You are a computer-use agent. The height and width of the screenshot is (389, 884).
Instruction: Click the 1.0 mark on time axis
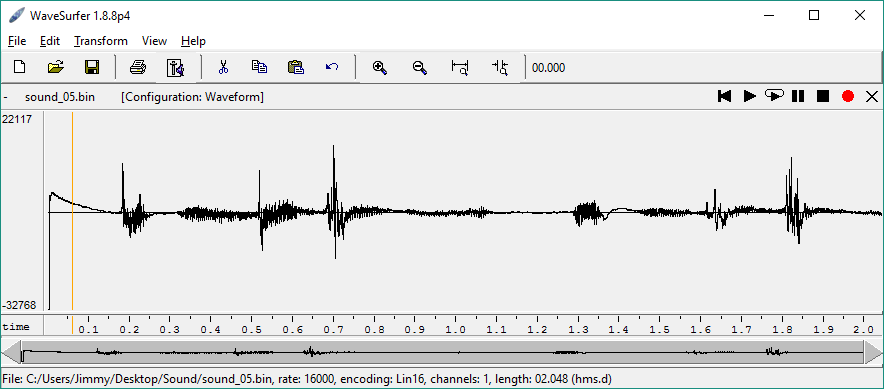tap(455, 329)
